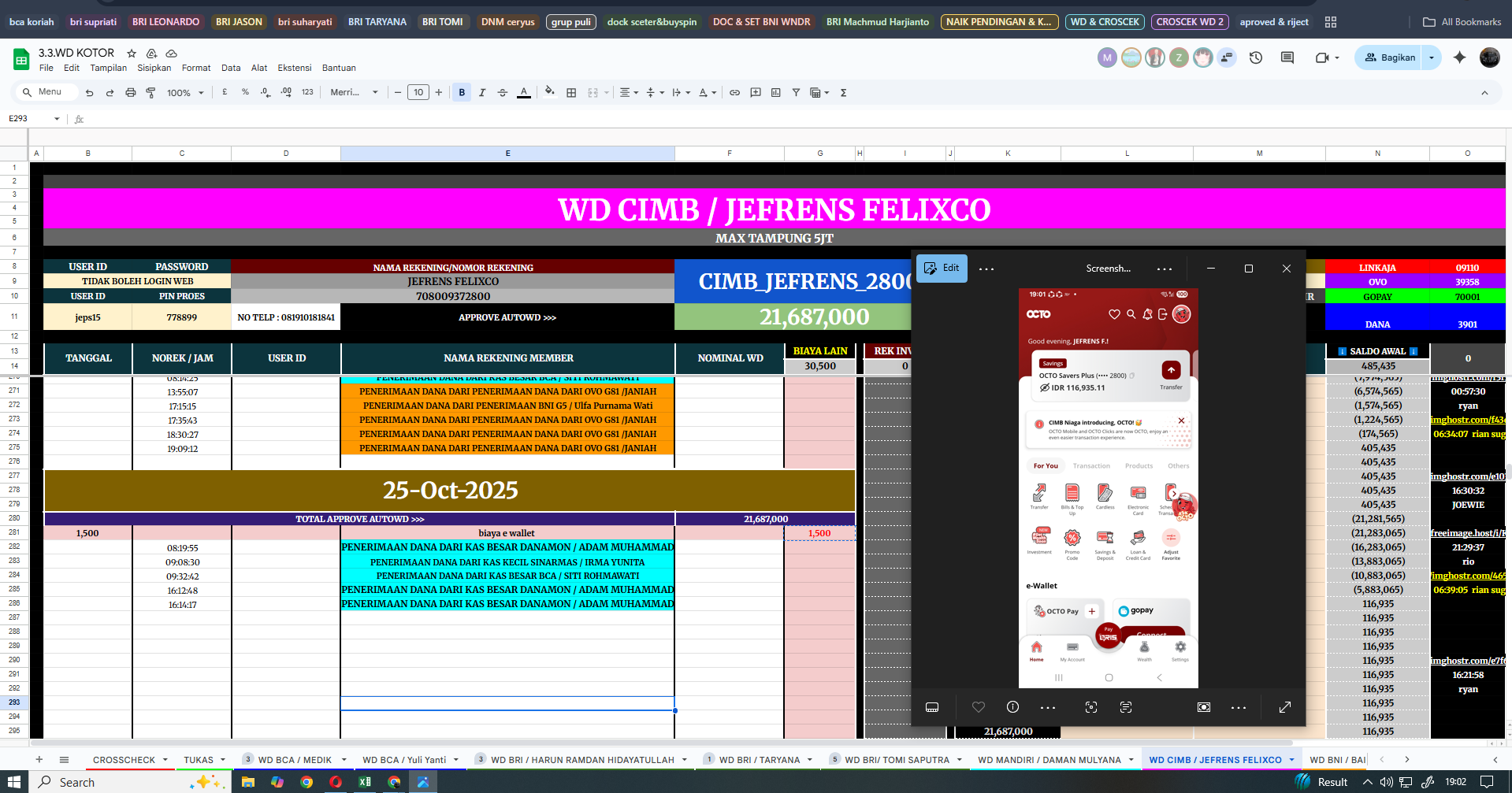The width and height of the screenshot is (1512, 793).
Task: Toggle the filter on the sheet
Action: (x=796, y=92)
